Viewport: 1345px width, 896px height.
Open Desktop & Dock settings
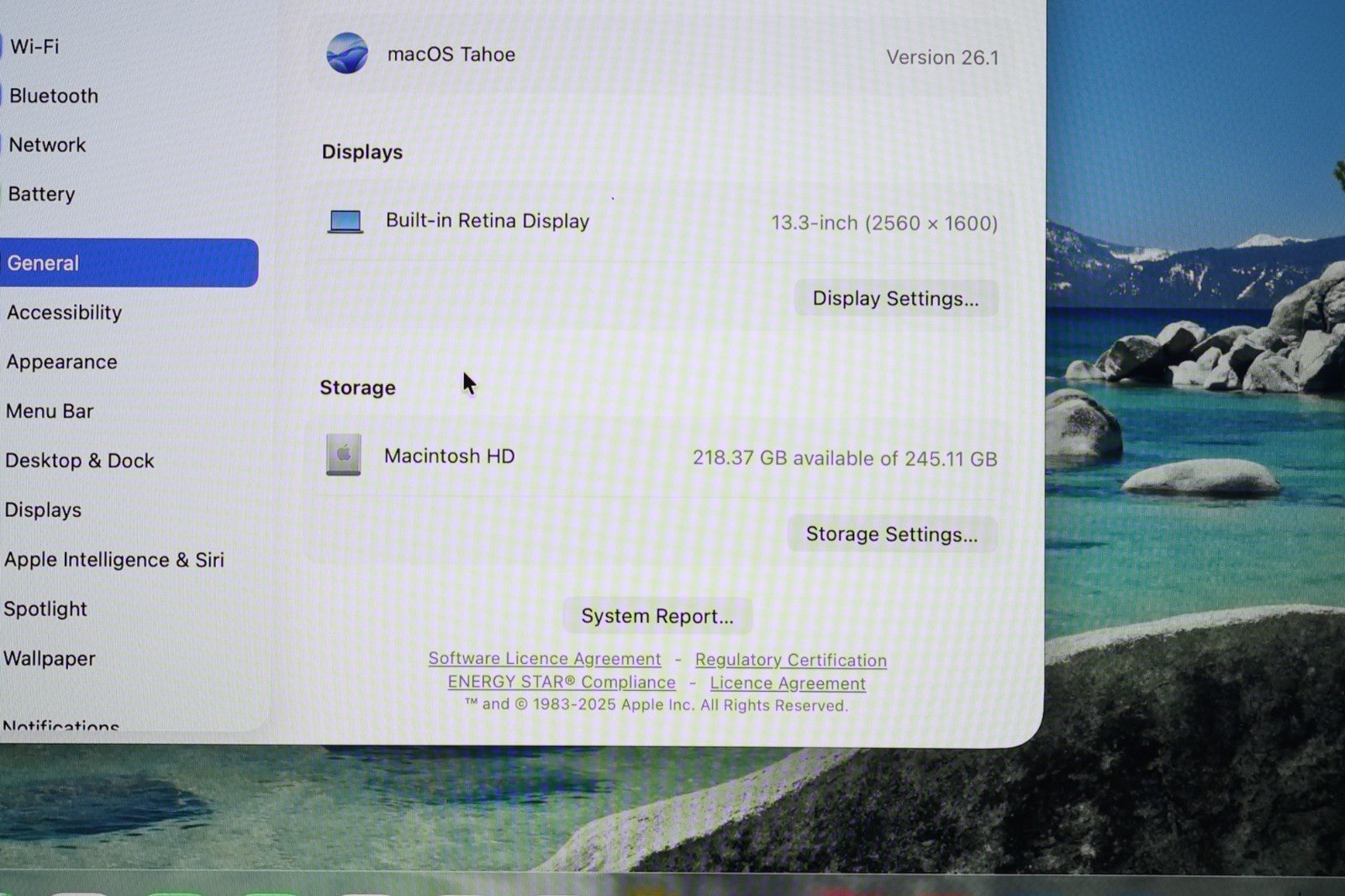tap(79, 461)
